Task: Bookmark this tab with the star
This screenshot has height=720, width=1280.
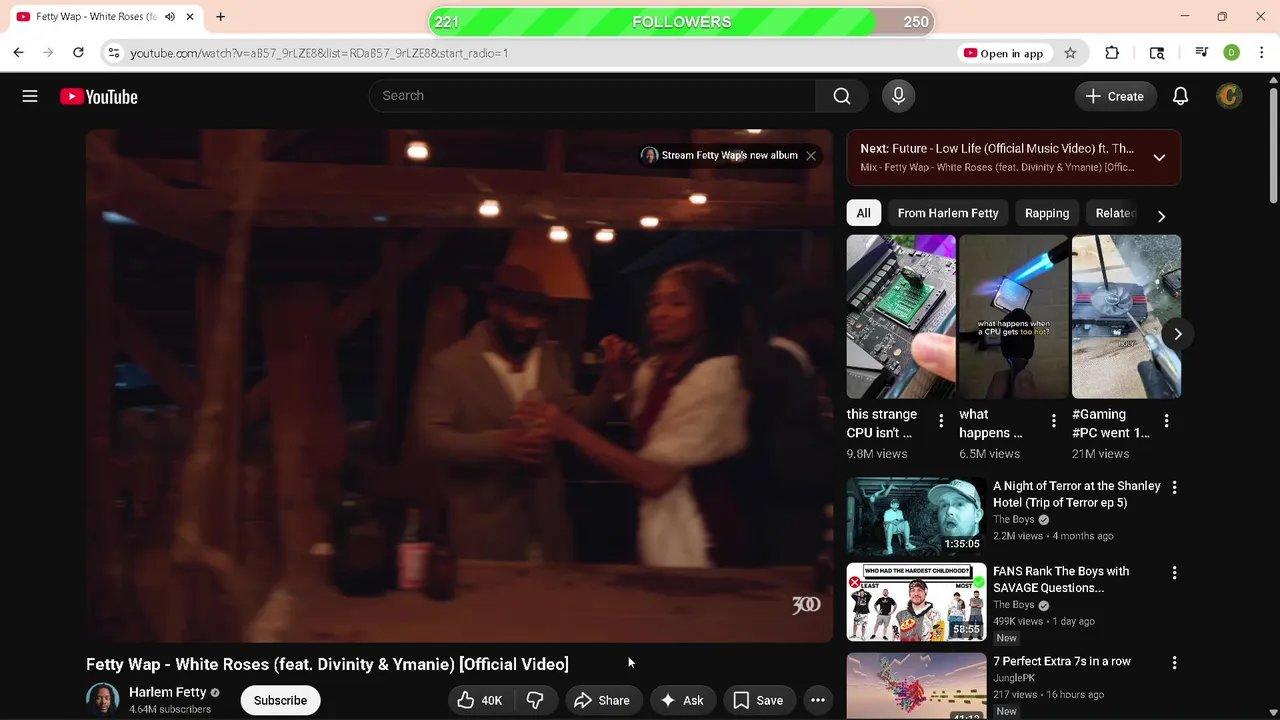Action: (1070, 53)
